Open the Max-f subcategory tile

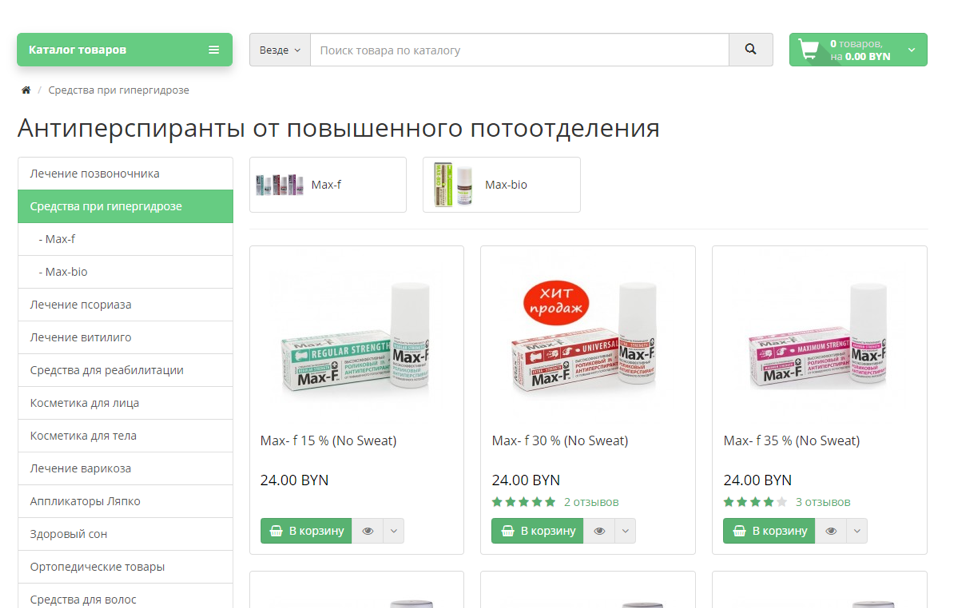(x=328, y=185)
